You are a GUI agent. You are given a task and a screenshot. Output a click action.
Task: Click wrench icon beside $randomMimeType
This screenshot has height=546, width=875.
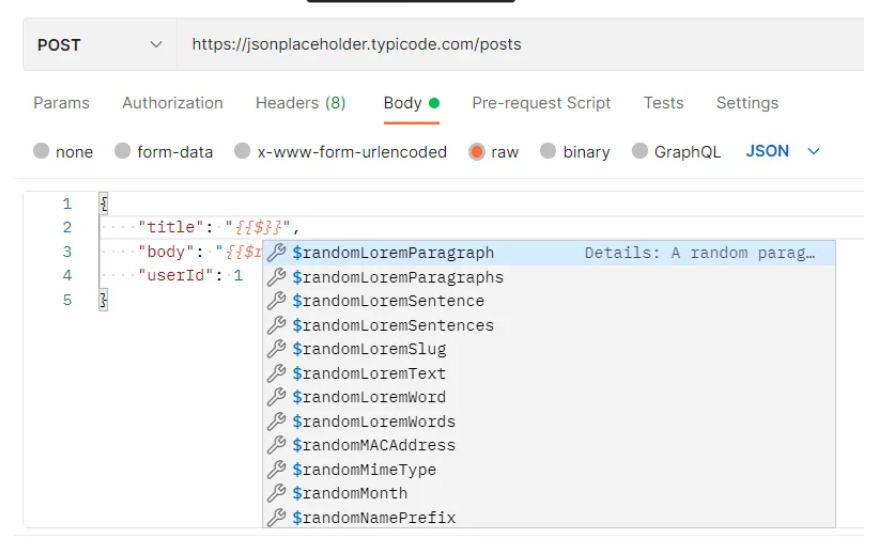pos(276,470)
